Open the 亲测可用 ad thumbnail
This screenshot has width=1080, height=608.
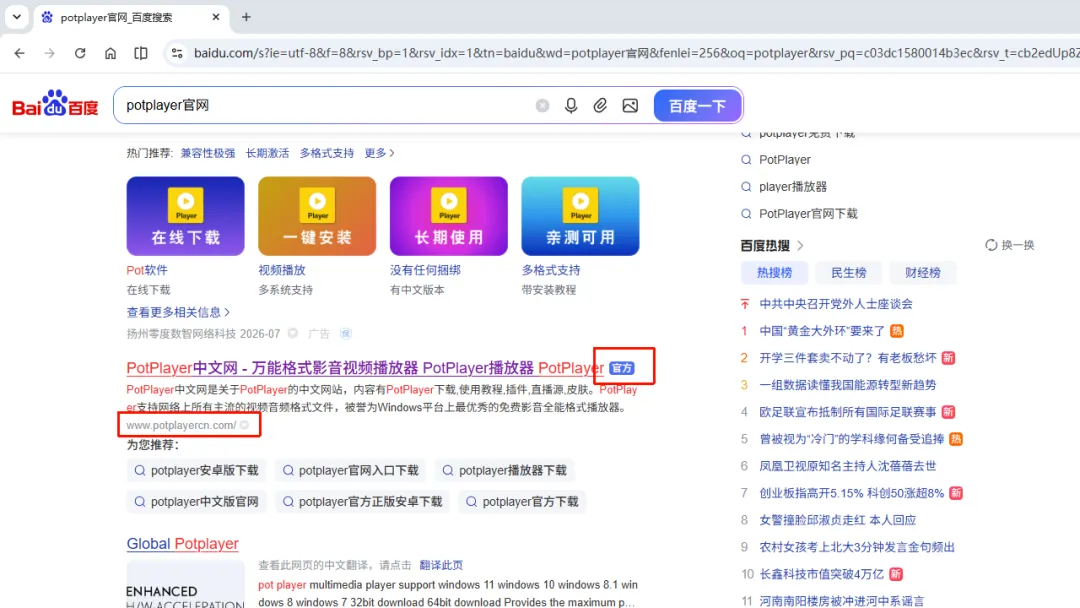[580, 216]
